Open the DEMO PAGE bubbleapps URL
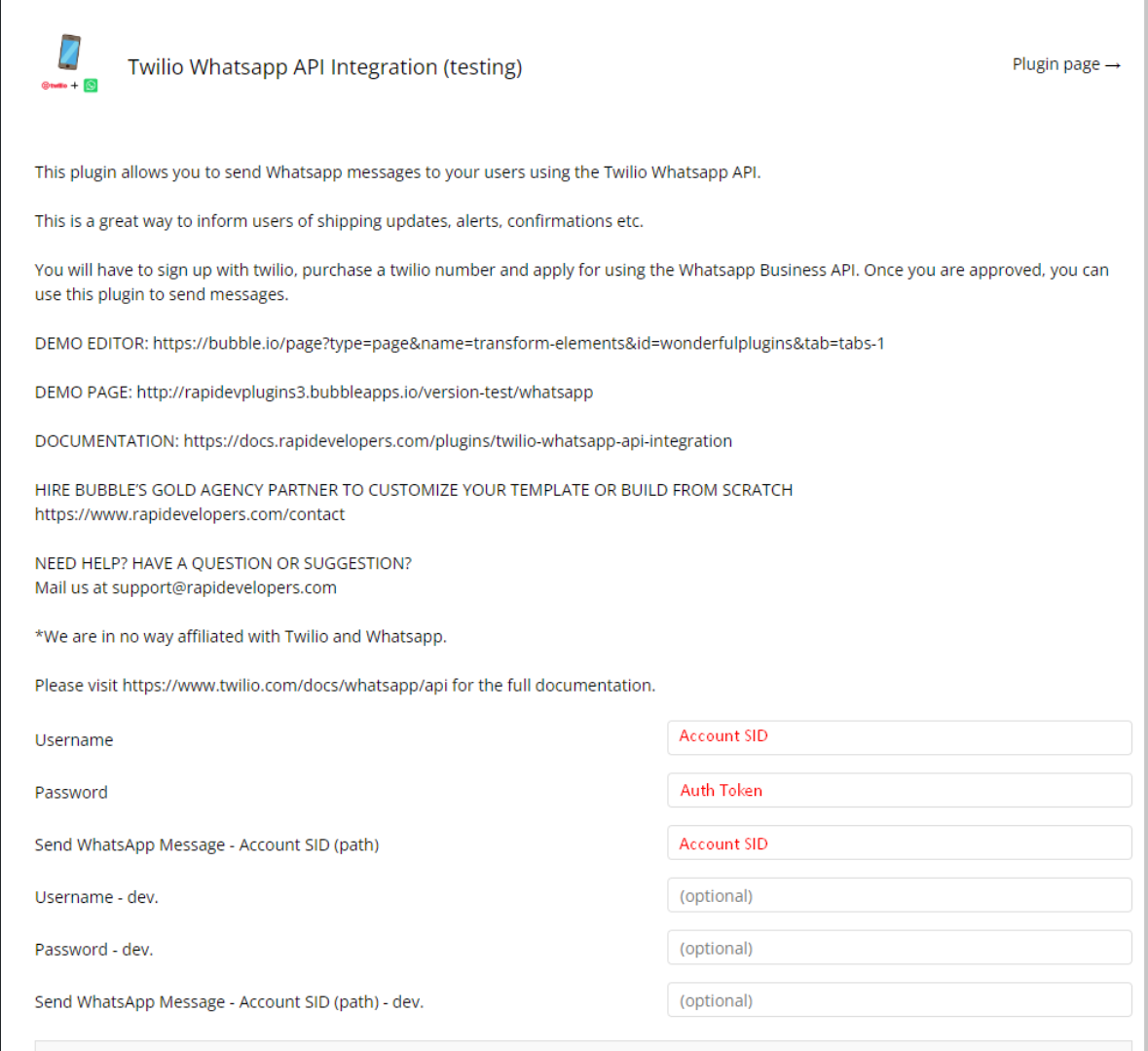Screen dimensions: 1148x1051 click(364, 393)
